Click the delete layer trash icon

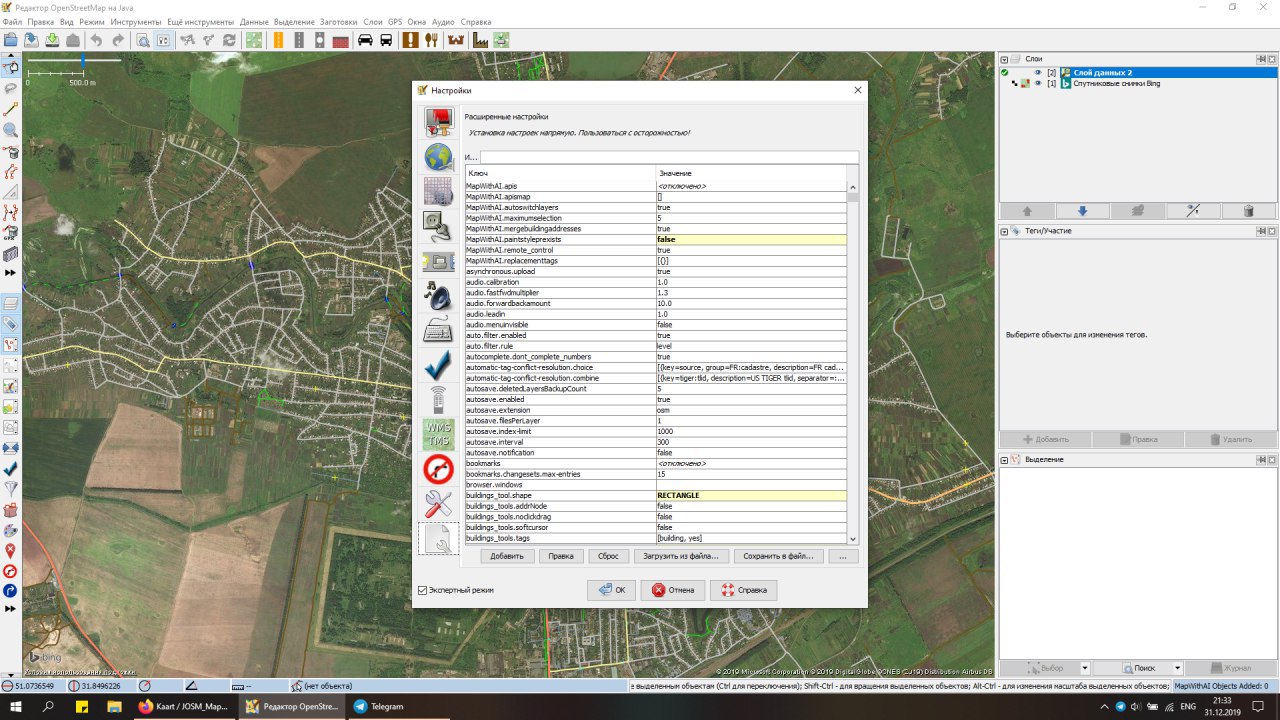coord(1248,211)
